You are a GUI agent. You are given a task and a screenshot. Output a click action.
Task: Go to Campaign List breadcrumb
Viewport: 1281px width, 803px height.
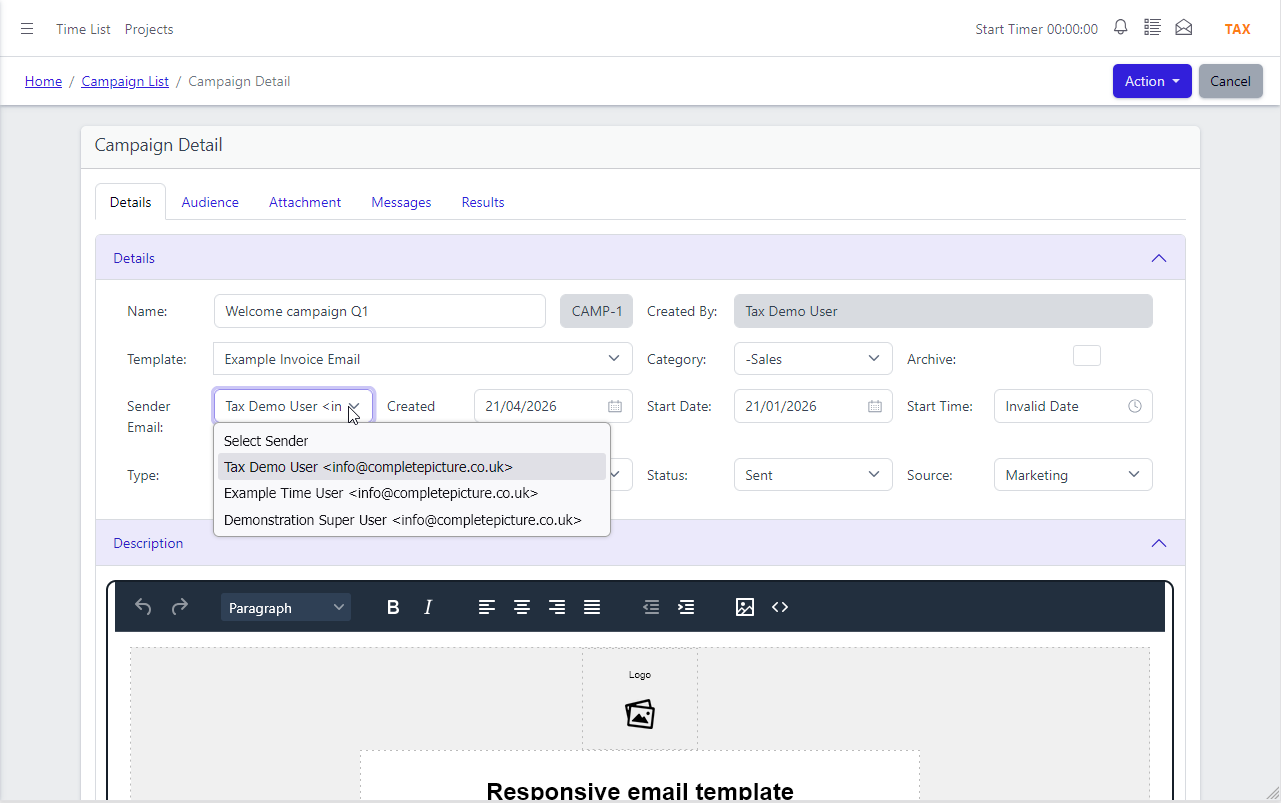tap(125, 81)
